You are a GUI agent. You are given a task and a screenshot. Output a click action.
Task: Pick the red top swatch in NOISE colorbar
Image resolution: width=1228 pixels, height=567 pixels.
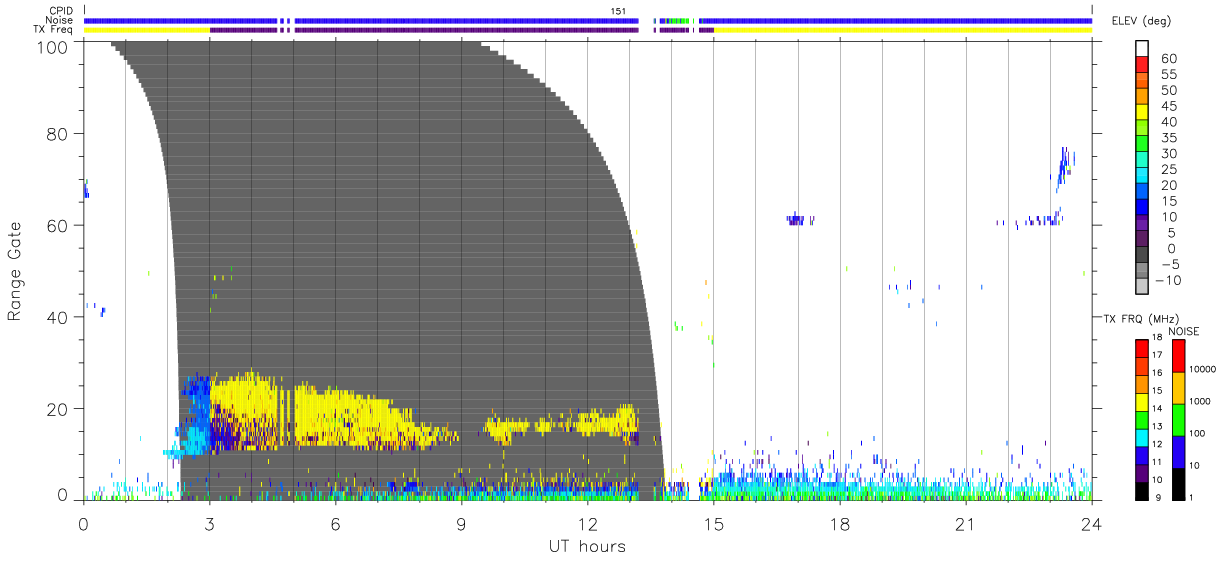point(1179,354)
